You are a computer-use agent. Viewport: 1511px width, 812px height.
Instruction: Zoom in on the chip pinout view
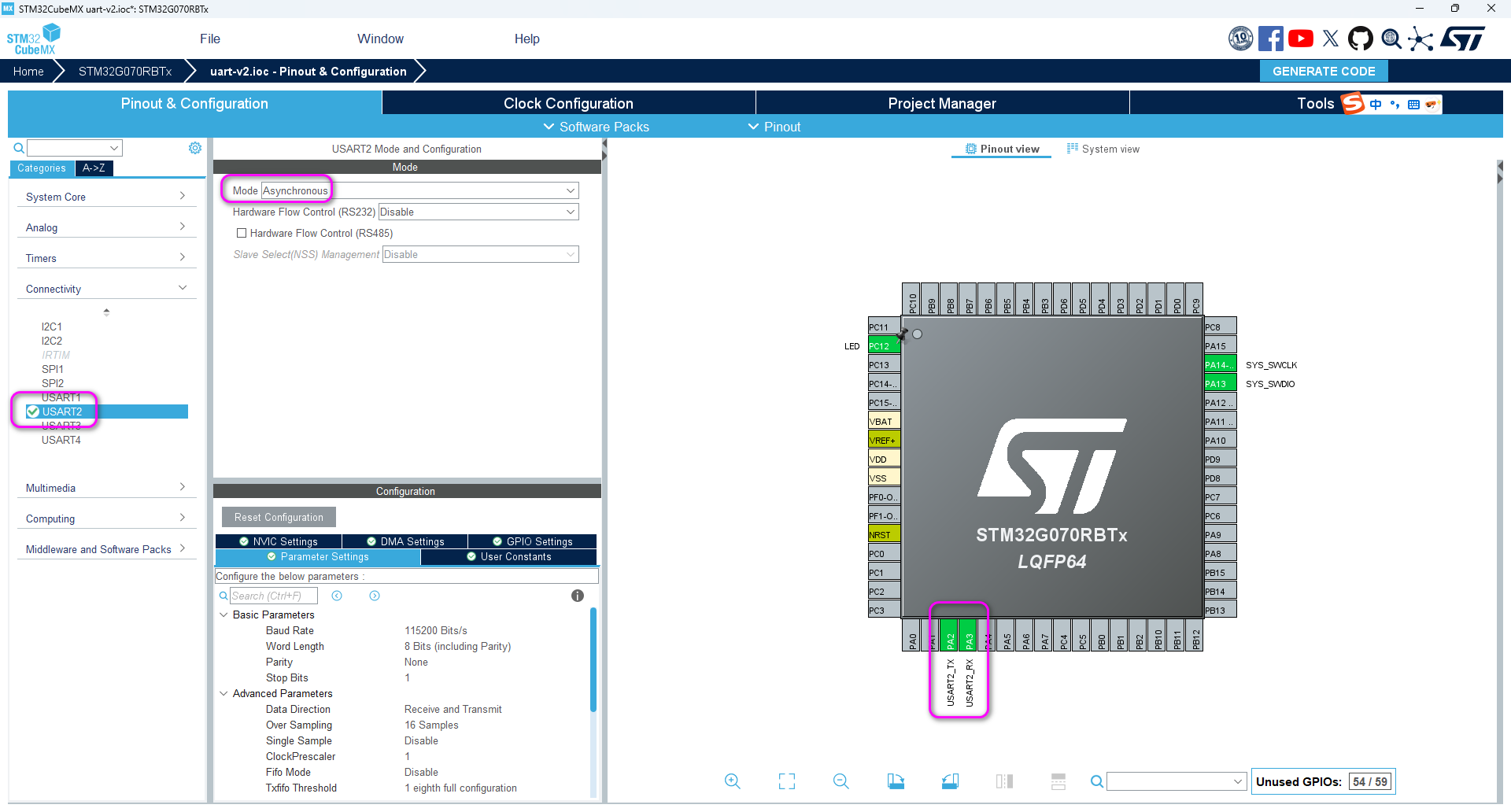732,781
